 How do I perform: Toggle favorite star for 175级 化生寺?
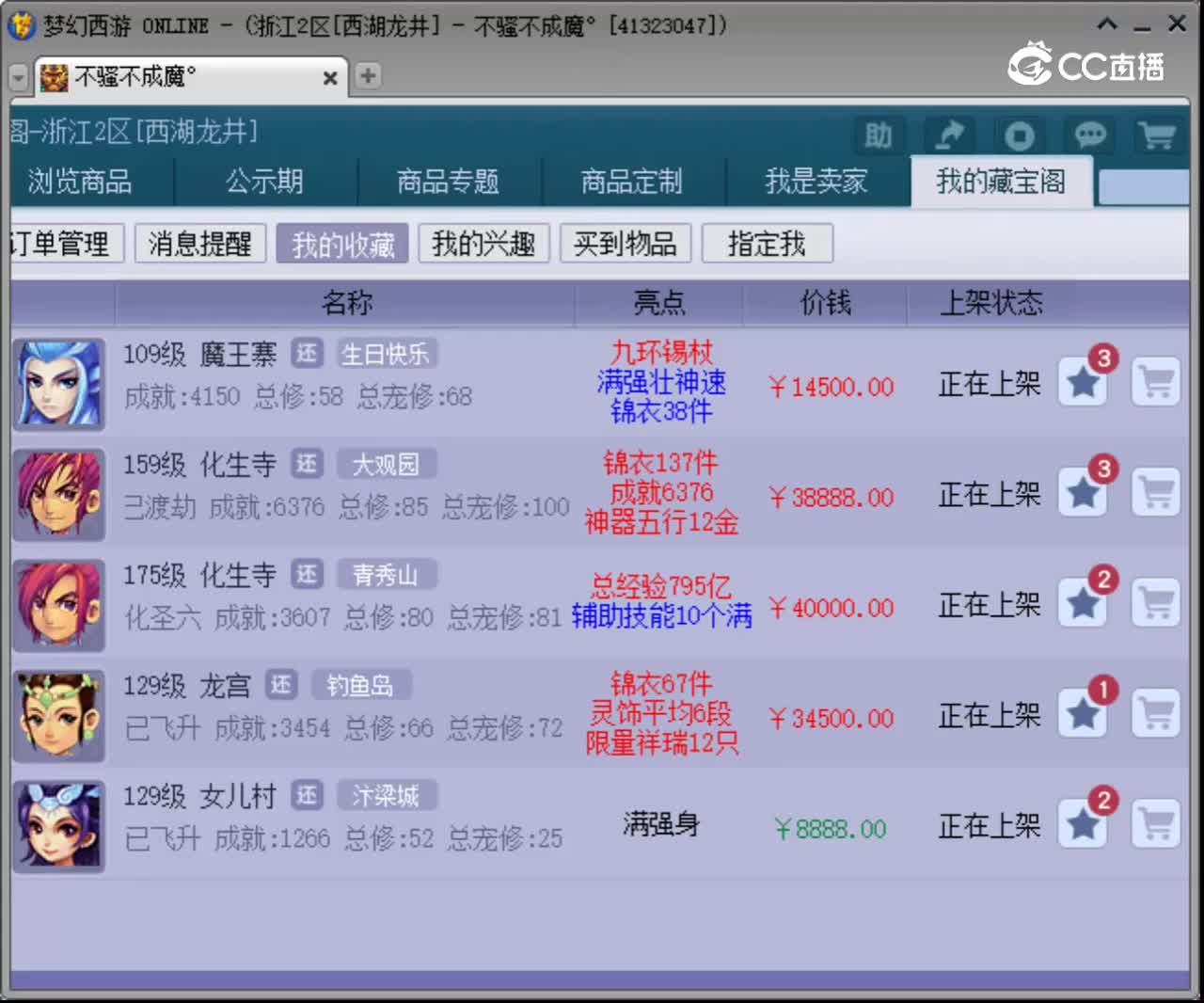1083,602
